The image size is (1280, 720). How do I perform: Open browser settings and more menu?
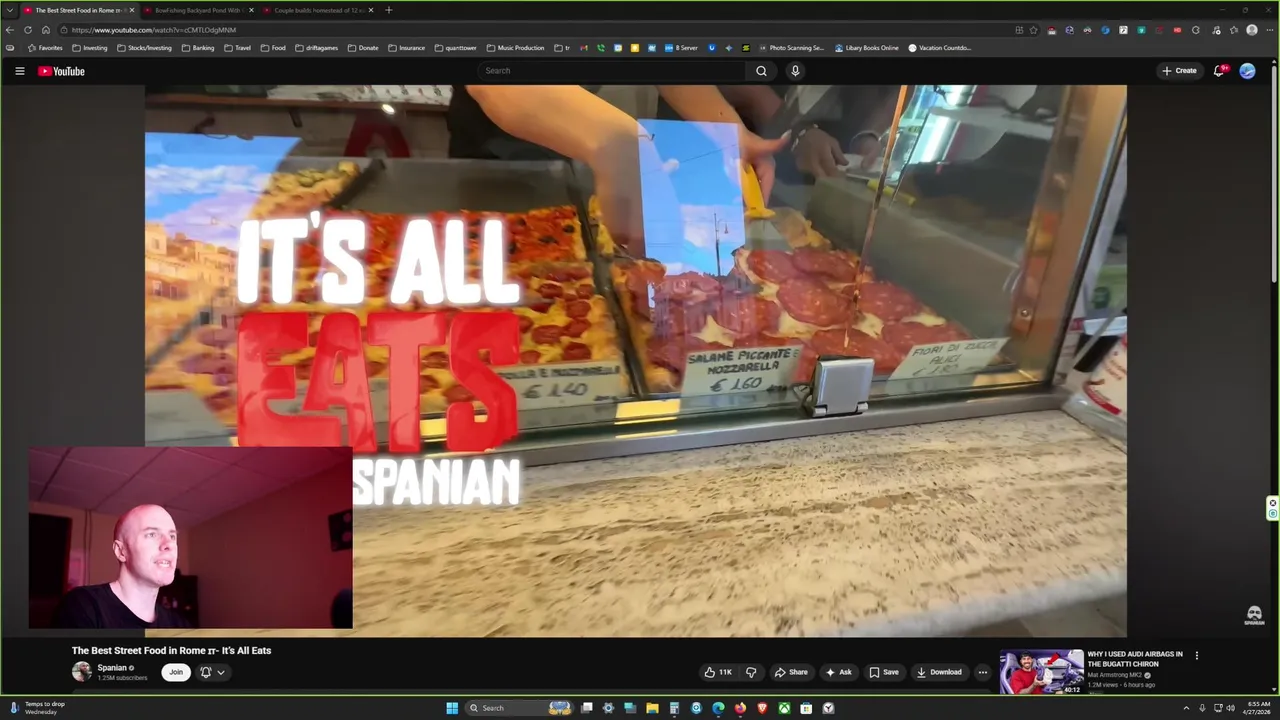click(1268, 30)
